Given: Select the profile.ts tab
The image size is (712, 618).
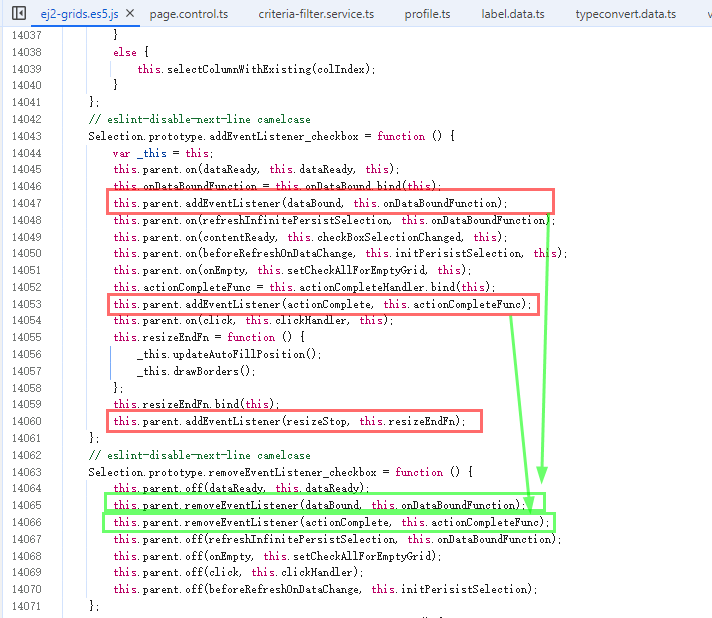Looking at the screenshot, I should tap(428, 14).
